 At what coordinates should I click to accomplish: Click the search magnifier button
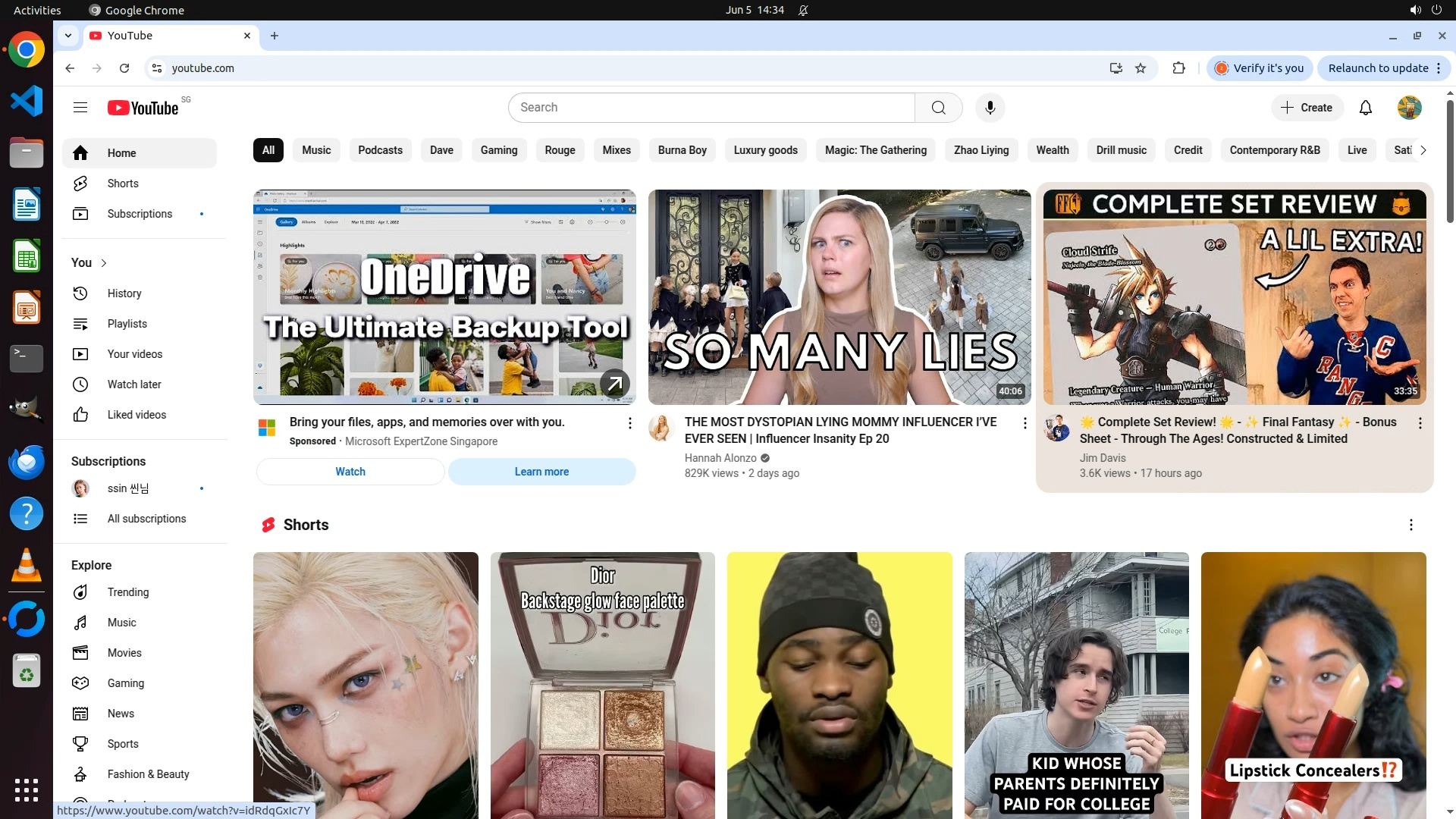tap(938, 108)
